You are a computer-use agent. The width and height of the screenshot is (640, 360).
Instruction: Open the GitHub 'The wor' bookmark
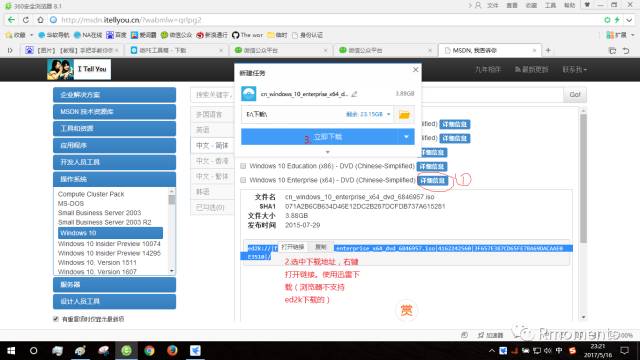pyautogui.click(x=247, y=35)
